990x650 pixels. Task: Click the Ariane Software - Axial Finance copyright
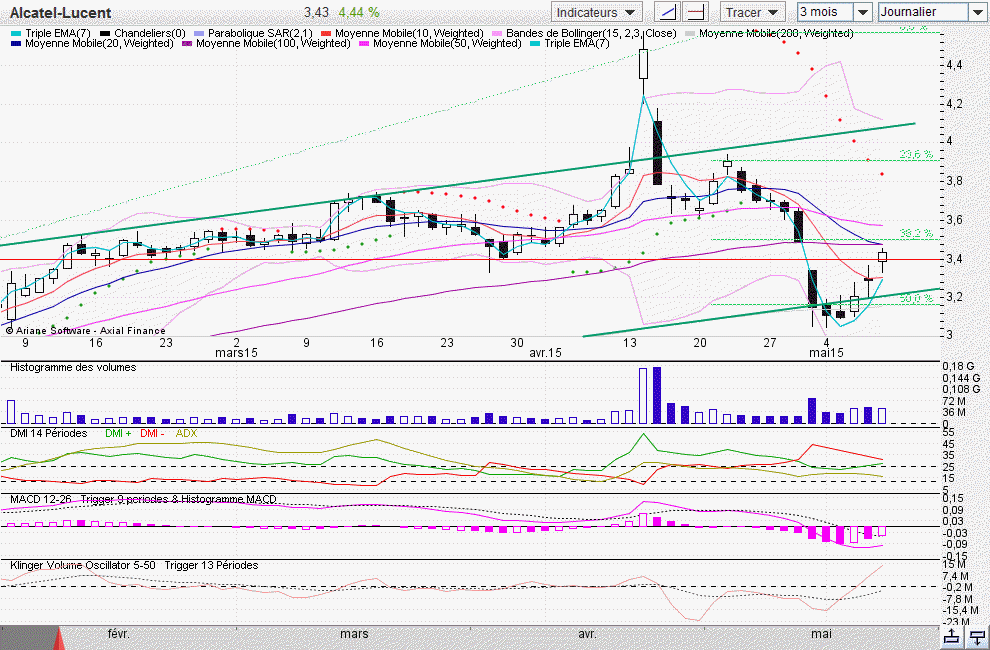point(85,330)
